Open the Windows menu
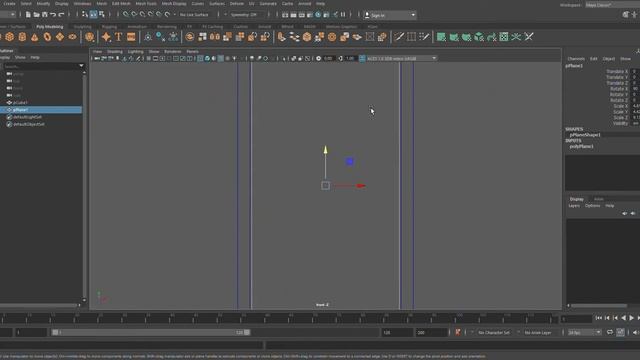Screen dimensions: 640x360 coord(82,4)
